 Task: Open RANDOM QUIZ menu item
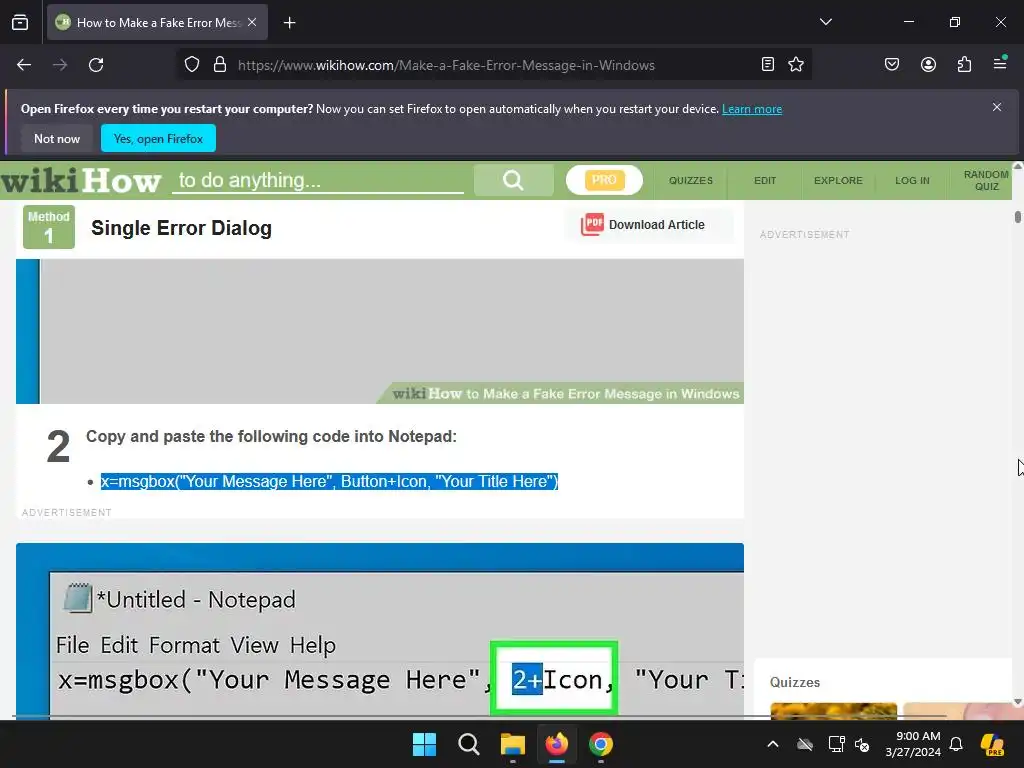point(986,180)
